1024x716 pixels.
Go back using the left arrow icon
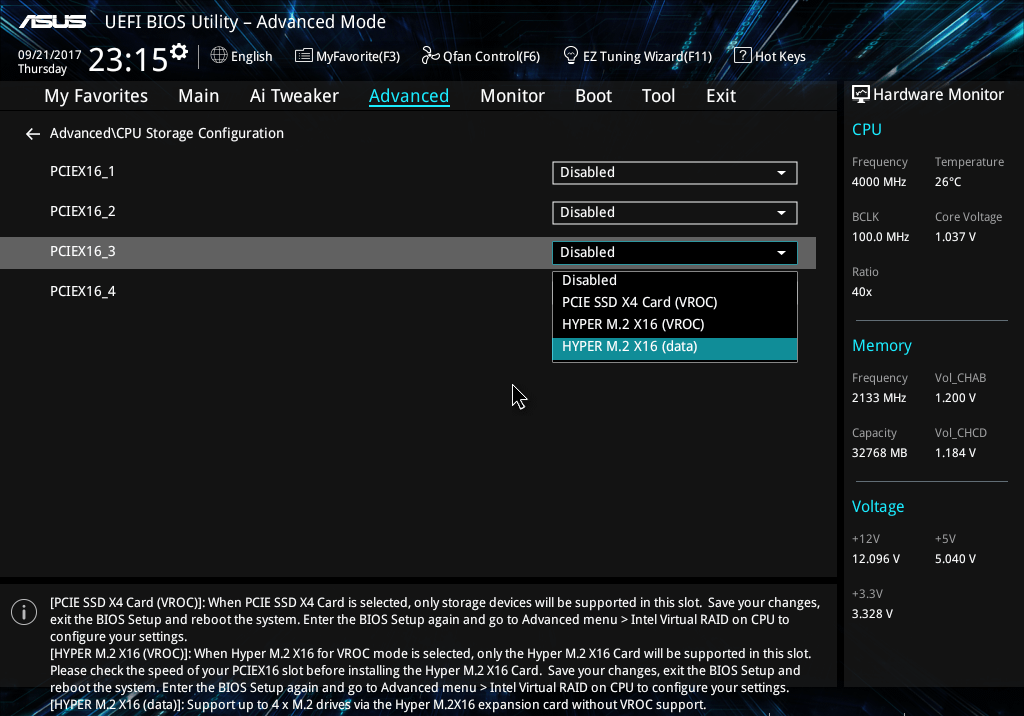(x=33, y=134)
